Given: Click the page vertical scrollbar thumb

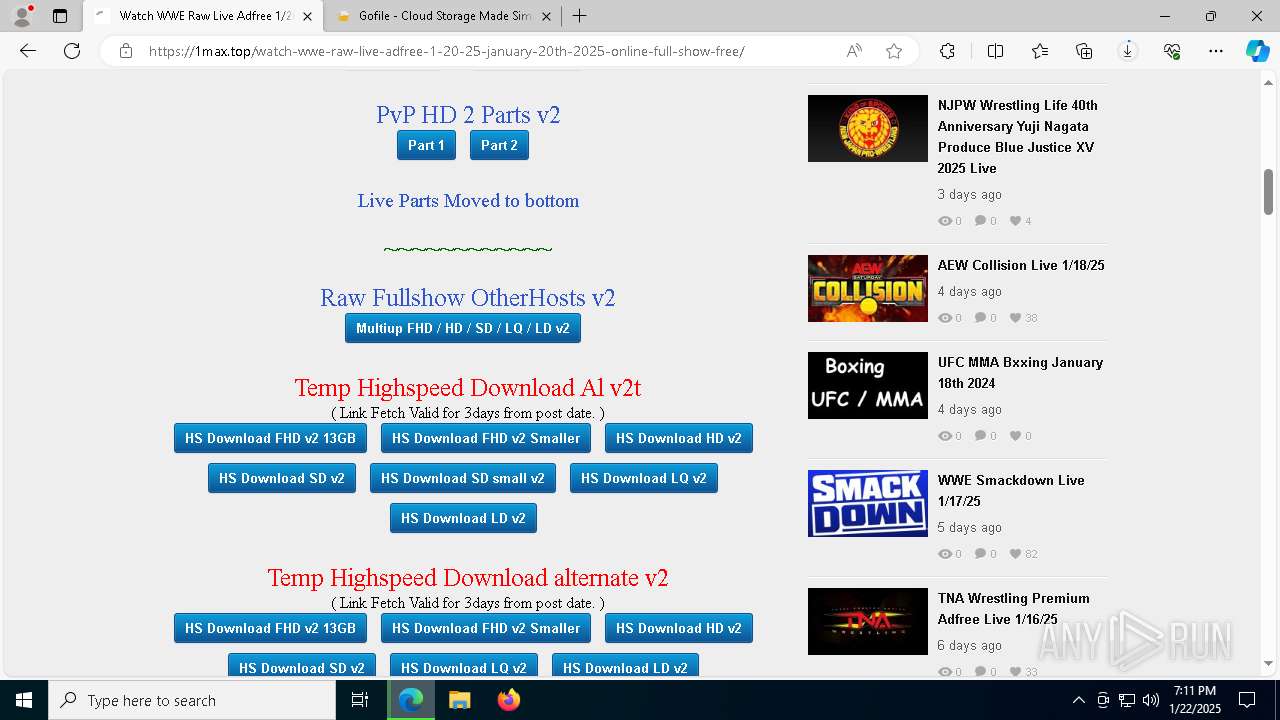Looking at the screenshot, I should point(1268,191).
